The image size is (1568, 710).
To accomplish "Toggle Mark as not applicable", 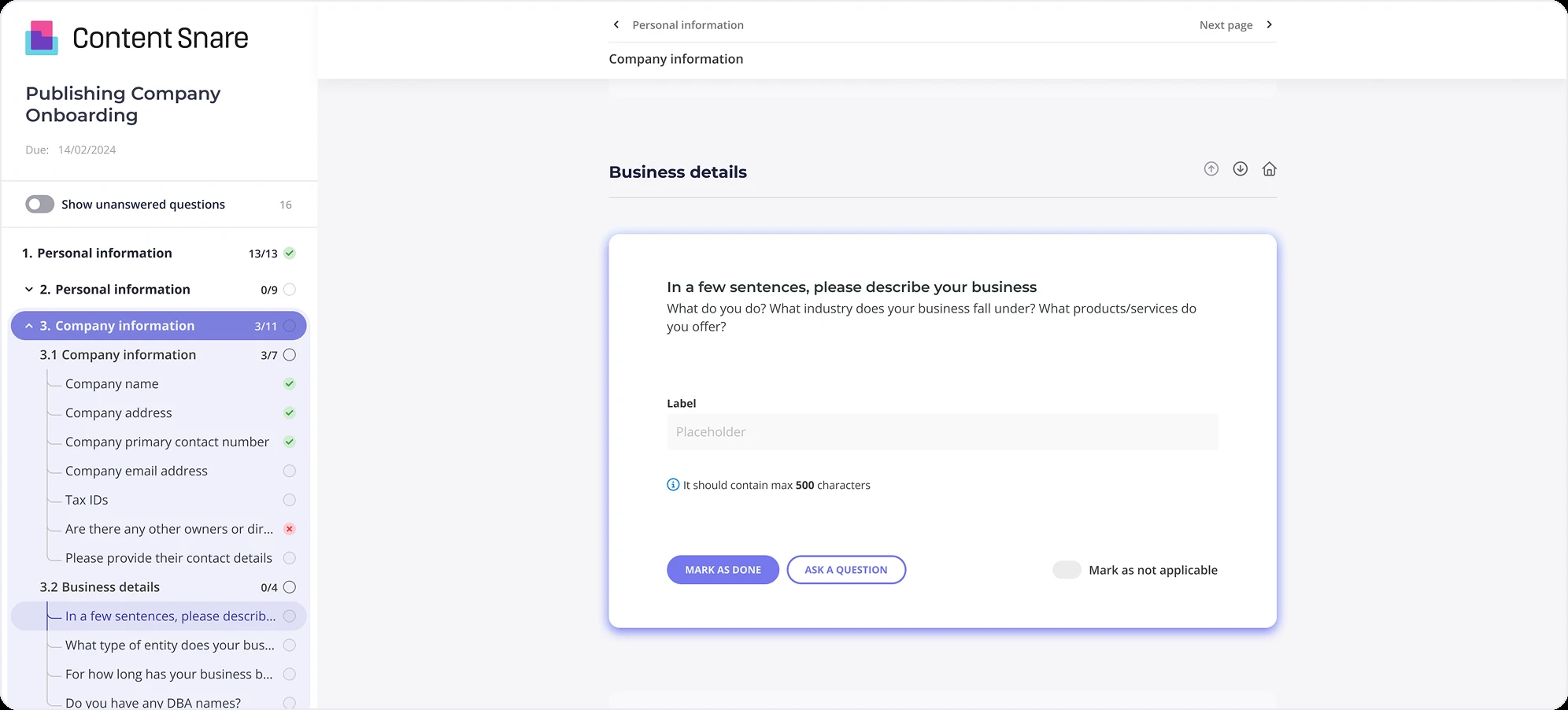I will [x=1067, y=569].
